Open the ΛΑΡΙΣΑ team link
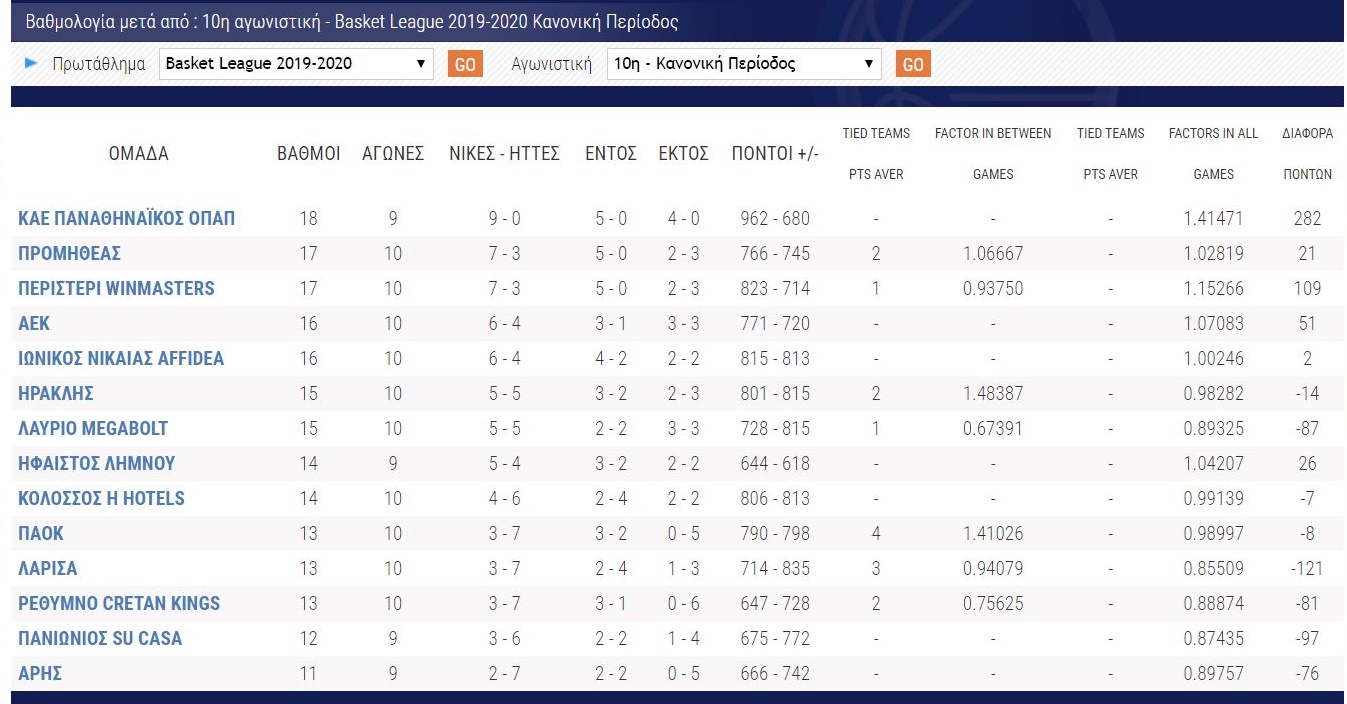The width and height of the screenshot is (1347, 704). coord(47,568)
